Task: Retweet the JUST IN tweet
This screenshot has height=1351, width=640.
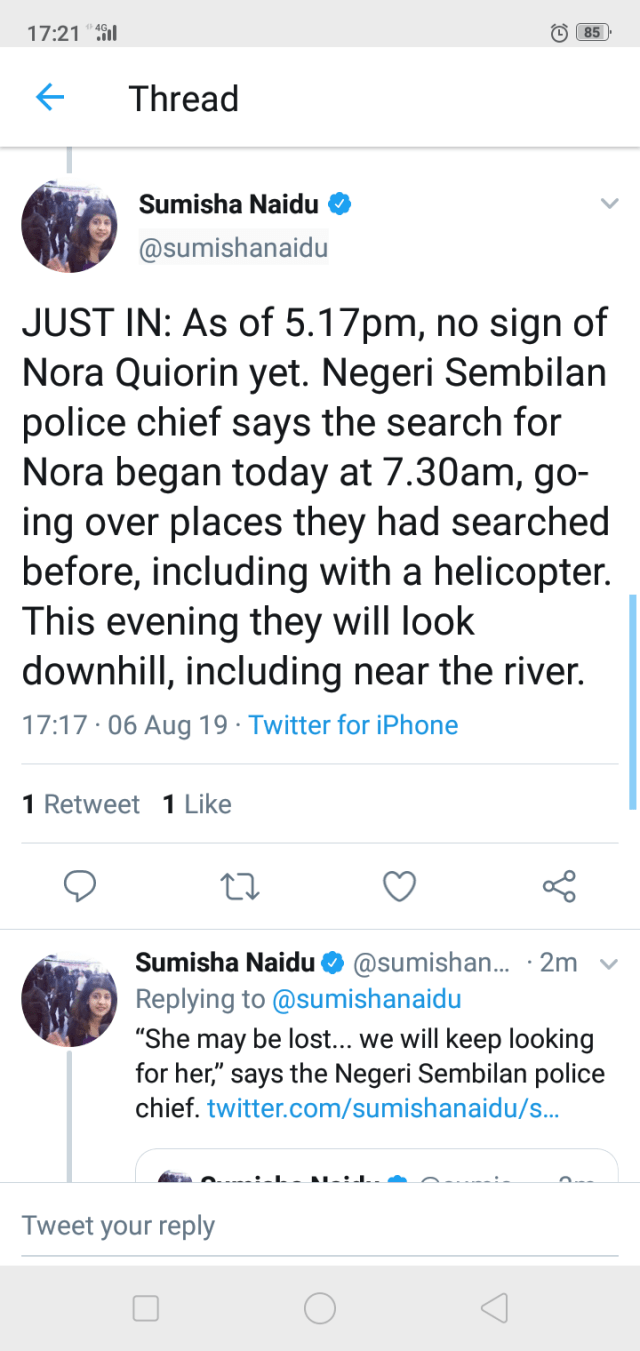Action: (x=239, y=885)
